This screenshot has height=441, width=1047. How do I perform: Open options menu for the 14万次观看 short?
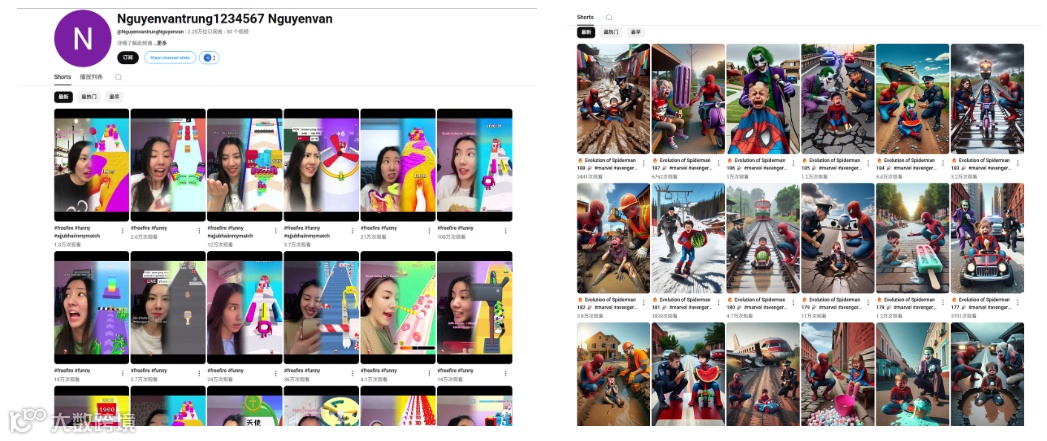[506, 373]
